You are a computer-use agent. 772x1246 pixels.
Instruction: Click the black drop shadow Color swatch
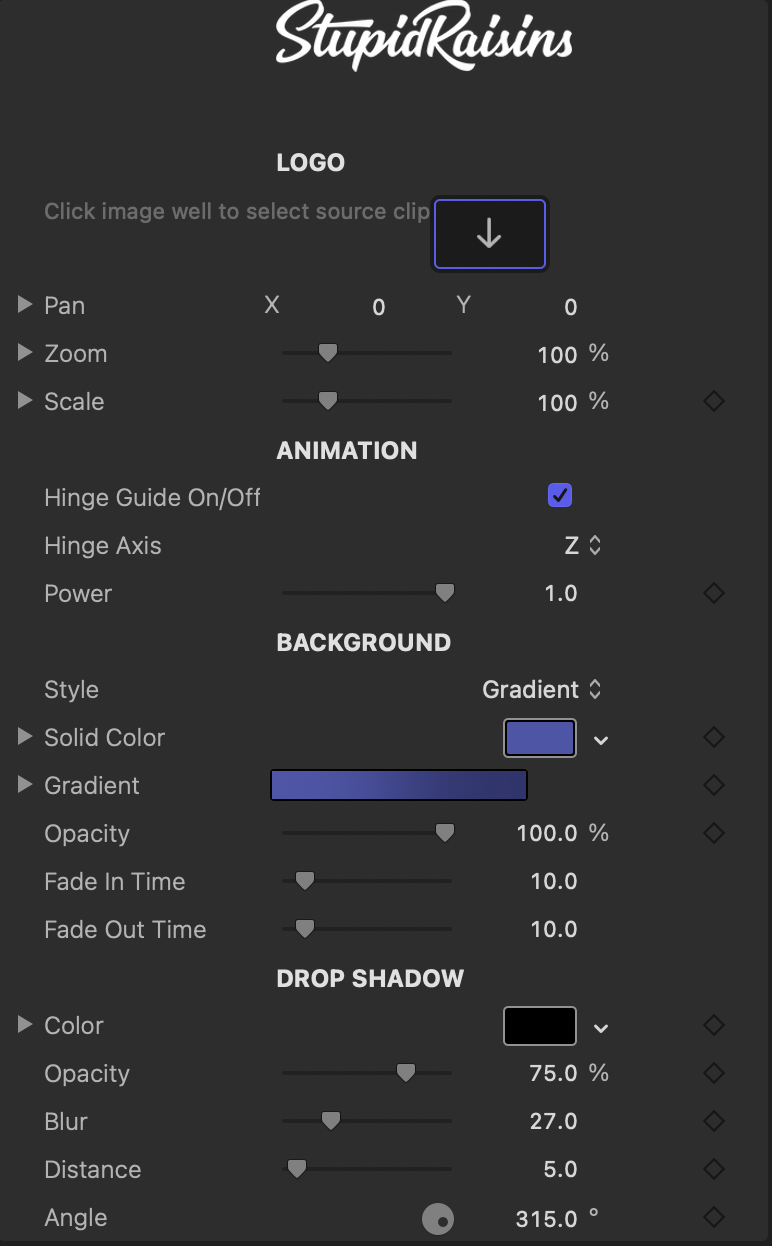540,1026
